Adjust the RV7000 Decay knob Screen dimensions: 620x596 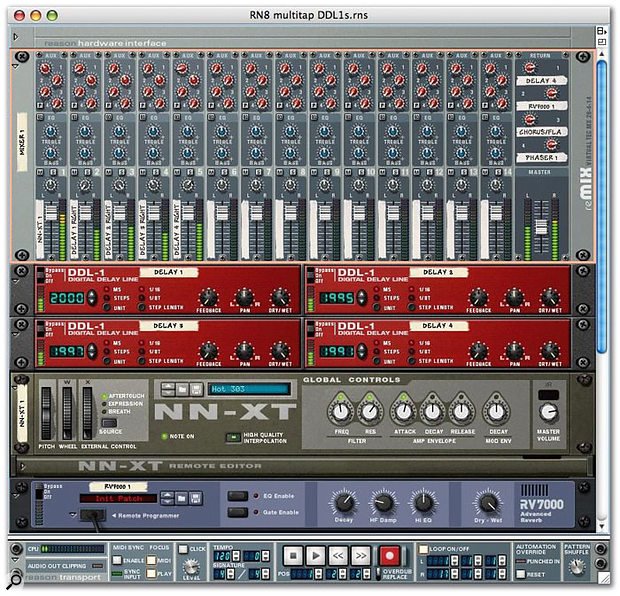click(x=344, y=503)
